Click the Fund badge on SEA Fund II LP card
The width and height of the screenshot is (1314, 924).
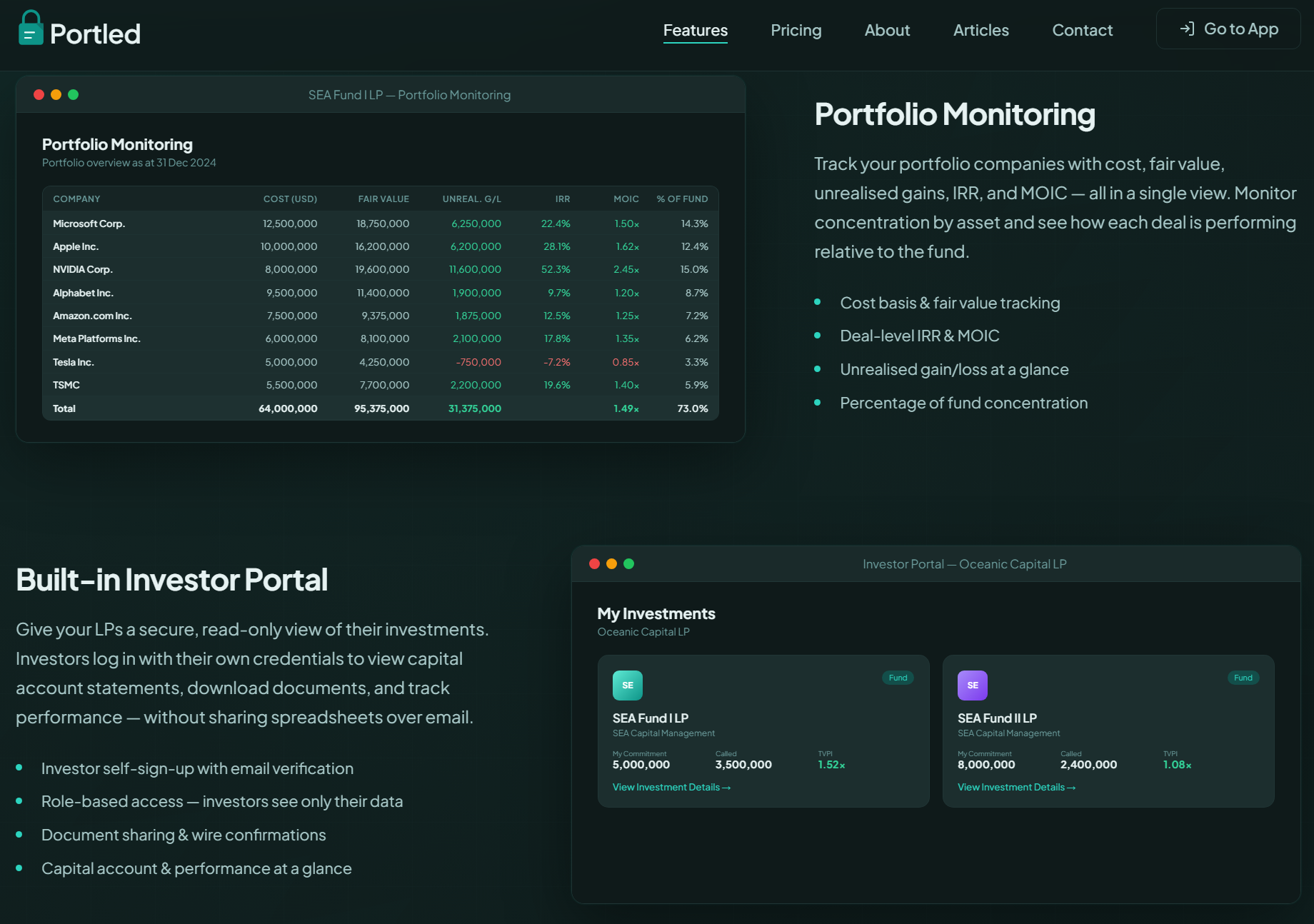(1243, 678)
